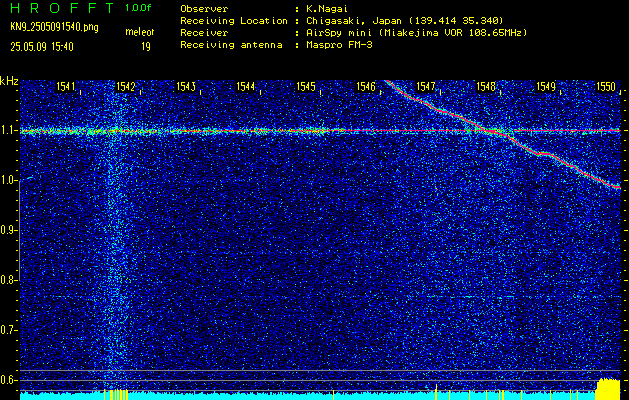629x400 pixels.
Task: Click the meteor count value 19
Action: pyautogui.click(x=146, y=47)
